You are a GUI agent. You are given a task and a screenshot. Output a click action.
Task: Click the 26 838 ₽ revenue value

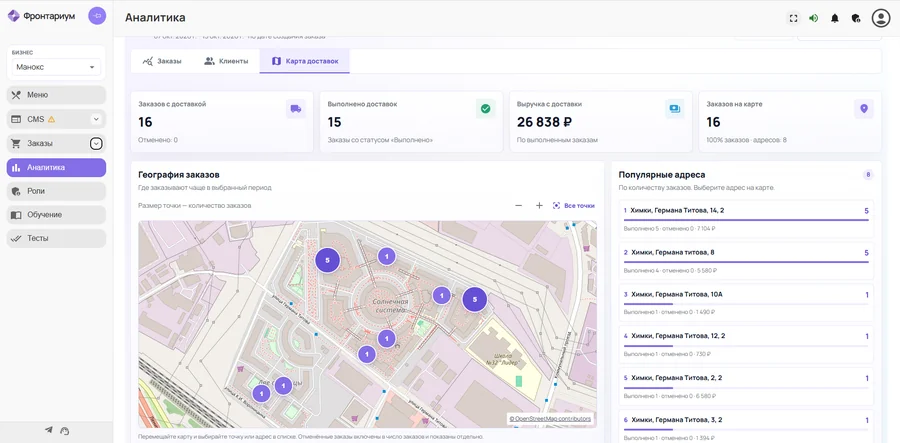[x=544, y=122]
